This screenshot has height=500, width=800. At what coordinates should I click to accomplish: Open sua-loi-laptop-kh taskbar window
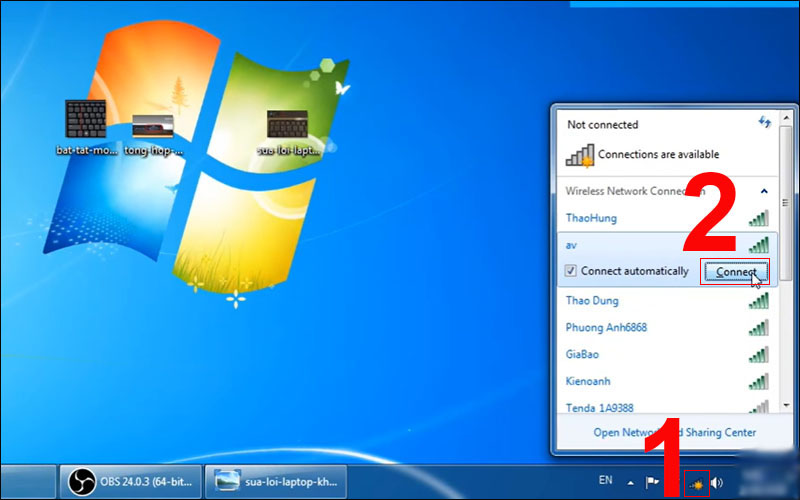pos(276,482)
